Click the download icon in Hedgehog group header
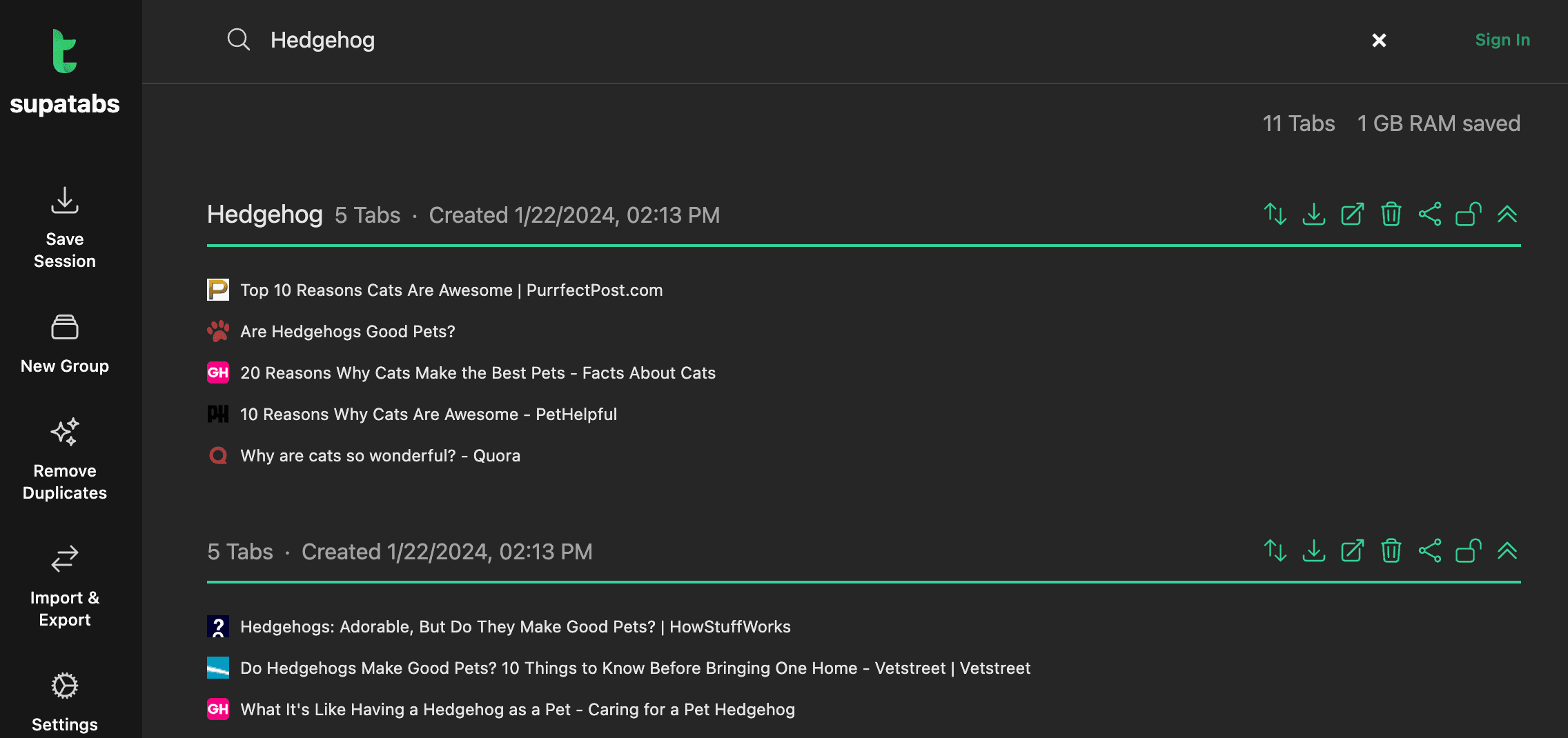 1313,215
